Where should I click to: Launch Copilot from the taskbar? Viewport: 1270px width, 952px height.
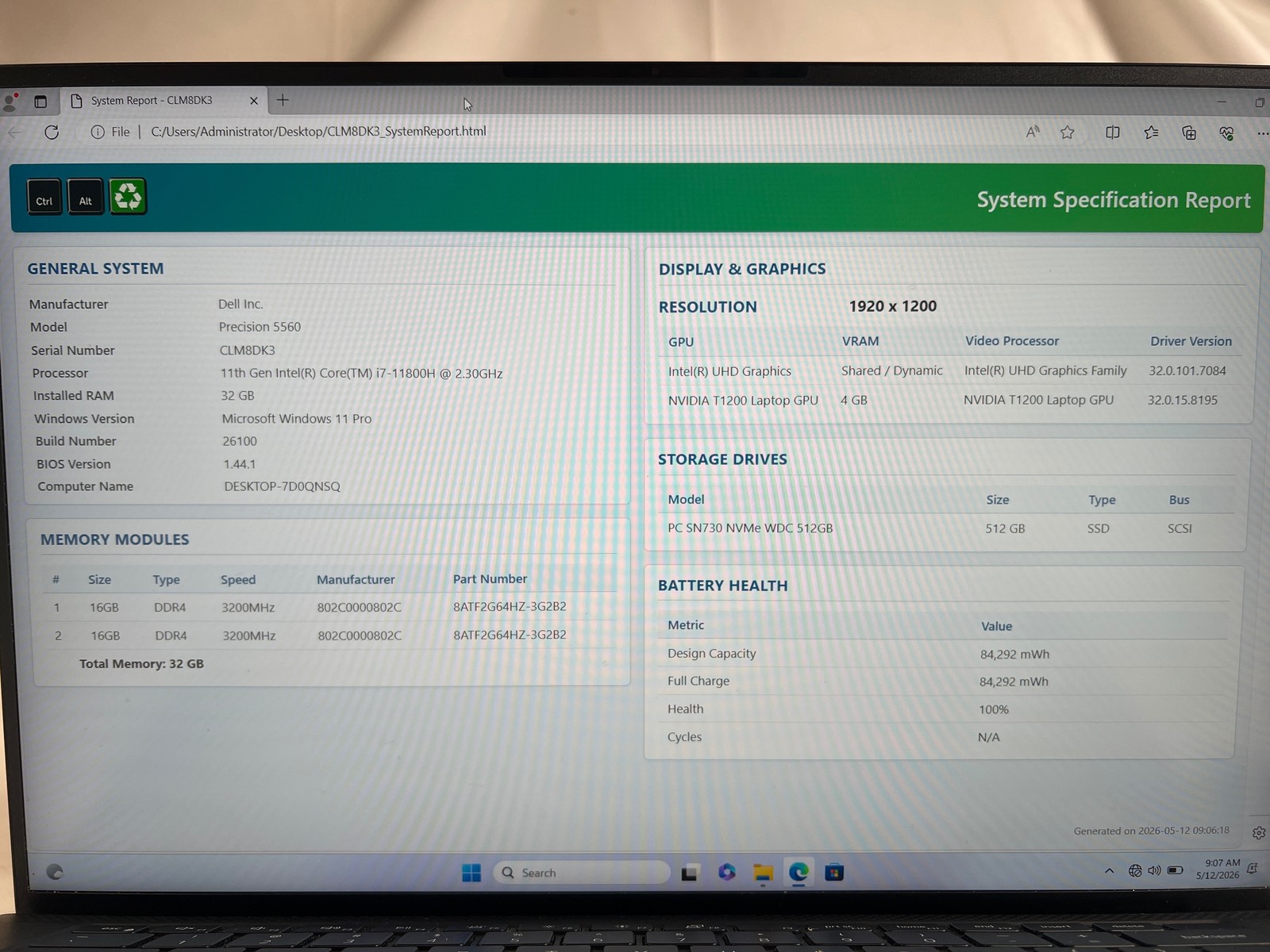click(x=727, y=873)
